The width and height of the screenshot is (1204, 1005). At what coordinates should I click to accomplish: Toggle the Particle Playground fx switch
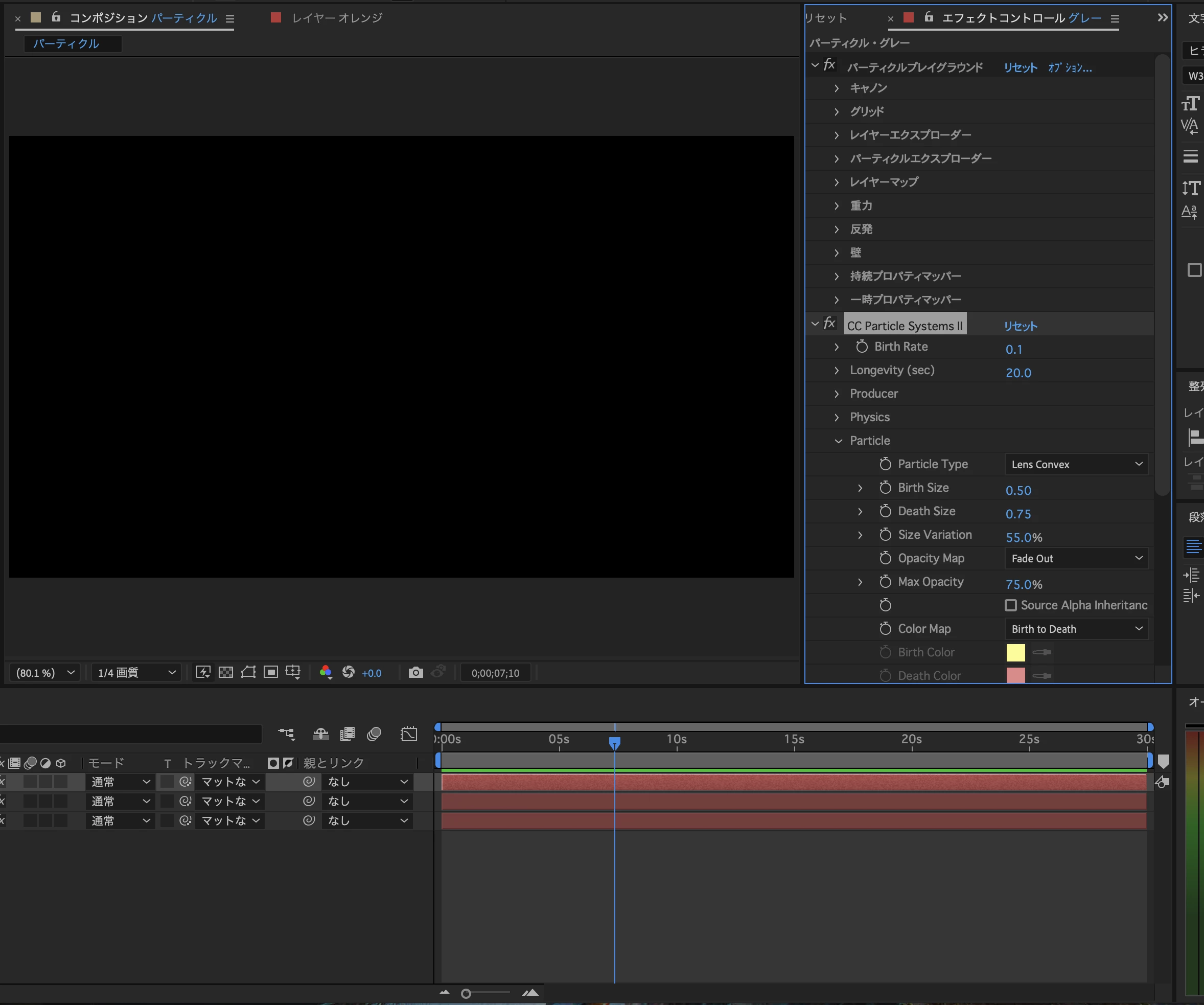point(829,65)
